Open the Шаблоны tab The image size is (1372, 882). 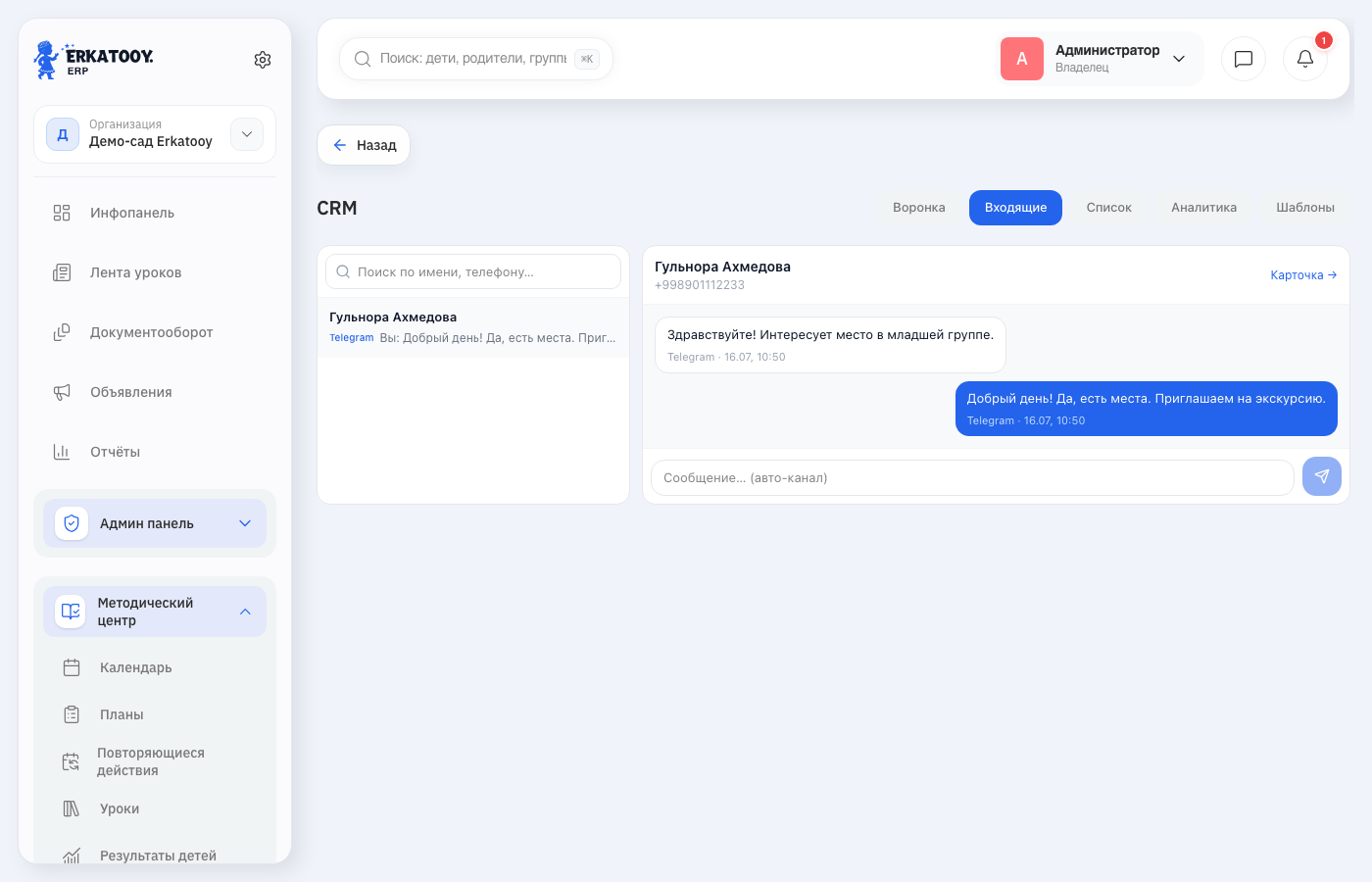pyautogui.click(x=1305, y=208)
